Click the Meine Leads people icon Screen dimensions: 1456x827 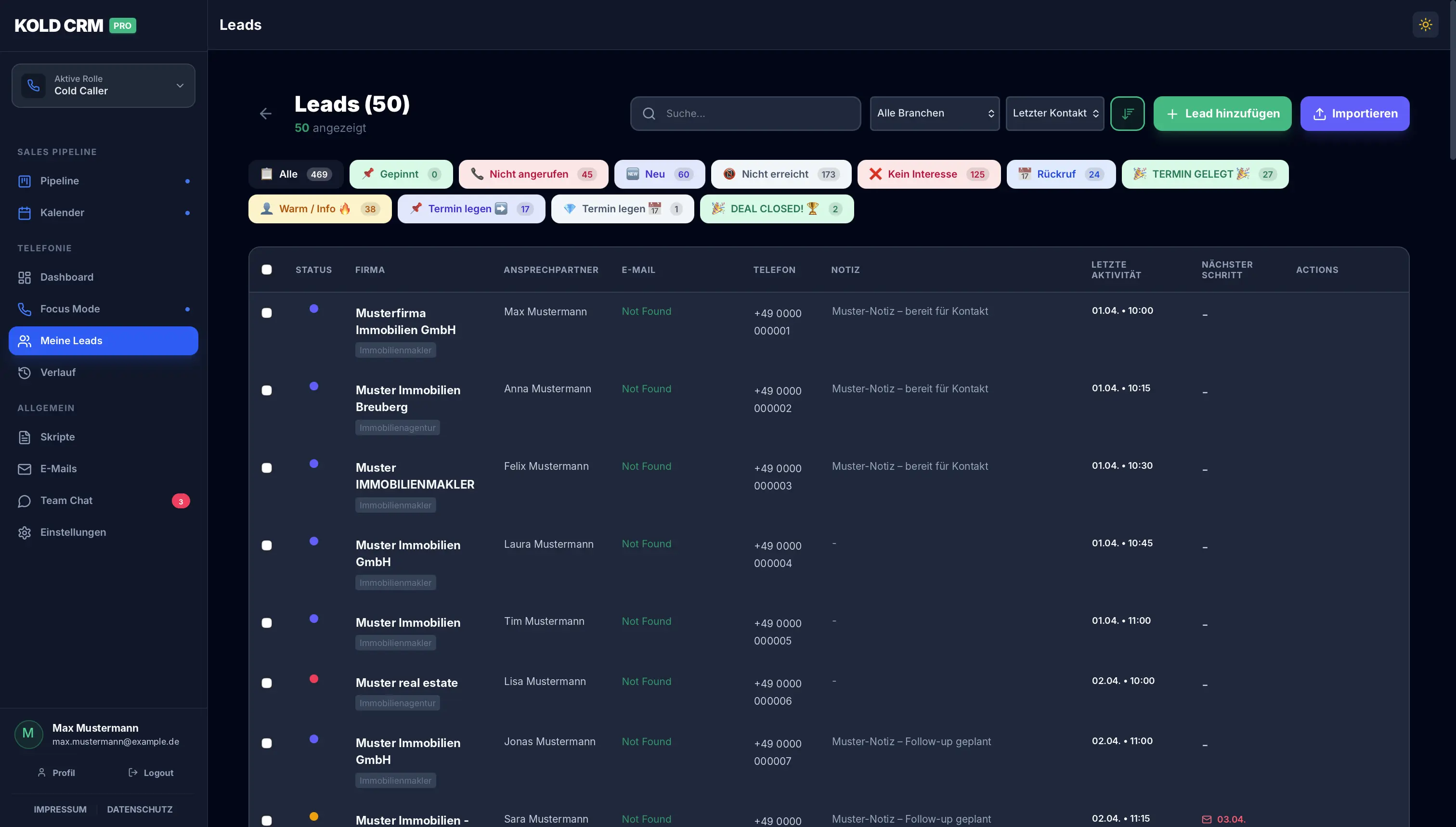[x=25, y=341]
